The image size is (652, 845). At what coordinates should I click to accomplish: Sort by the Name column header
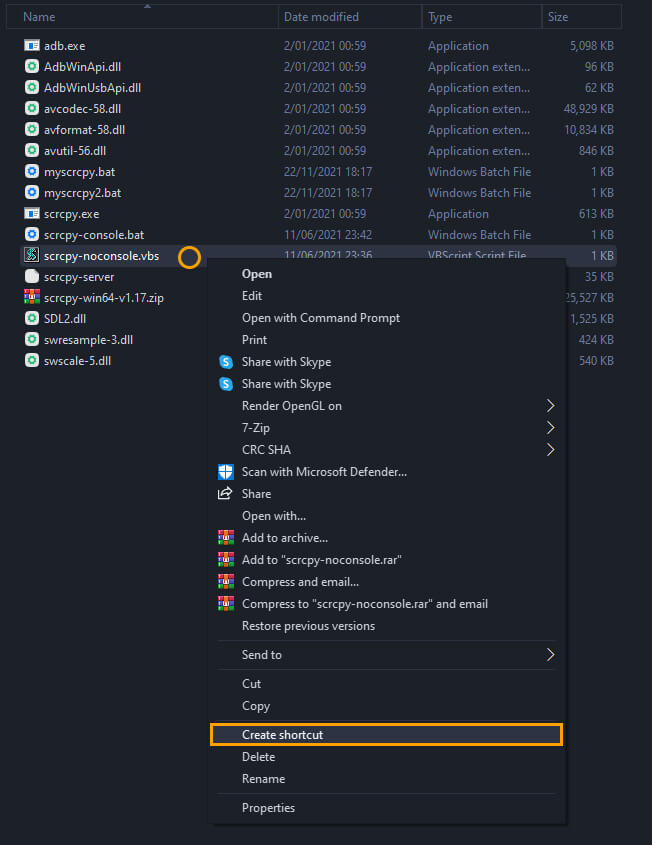point(142,17)
